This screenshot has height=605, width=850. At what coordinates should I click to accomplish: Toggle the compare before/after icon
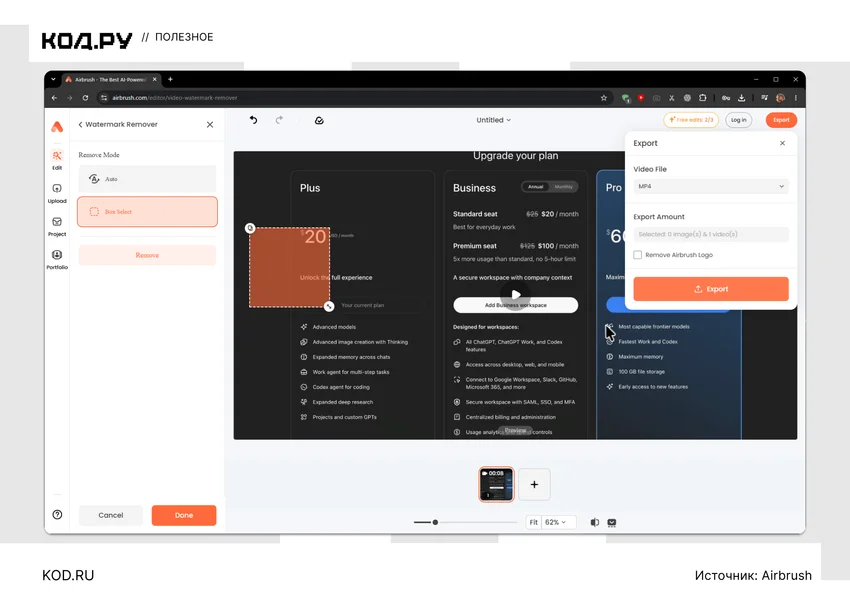(x=595, y=522)
